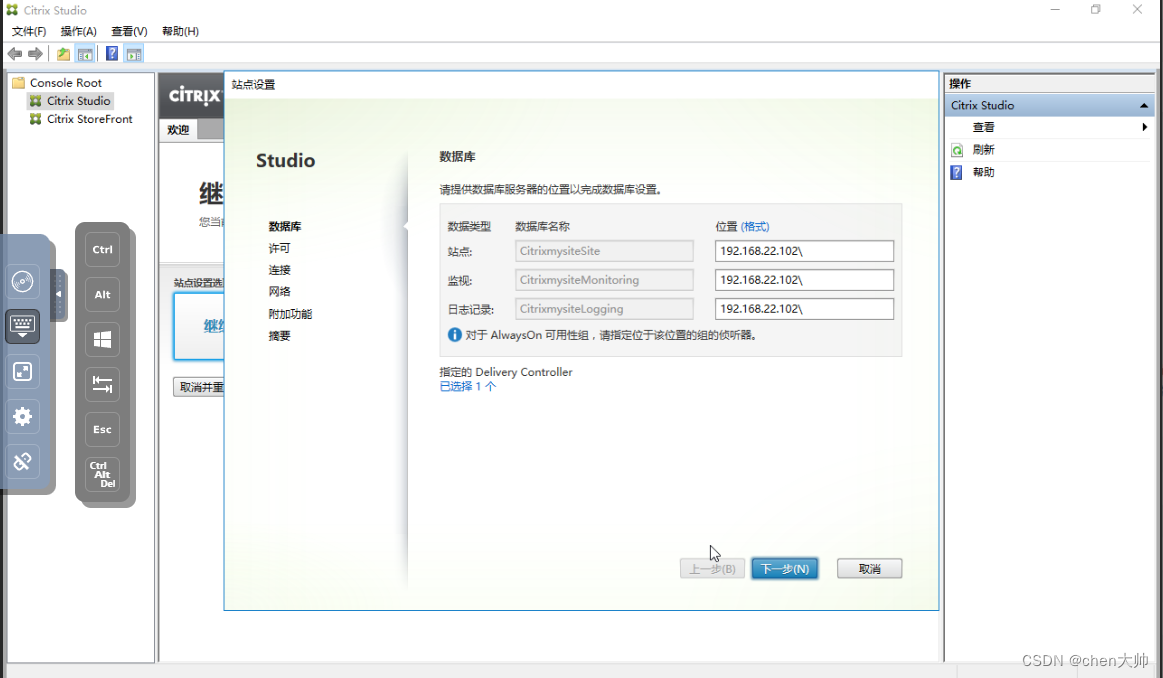
Task: Click the 取消并重 button behind dialog
Action: click(x=199, y=387)
